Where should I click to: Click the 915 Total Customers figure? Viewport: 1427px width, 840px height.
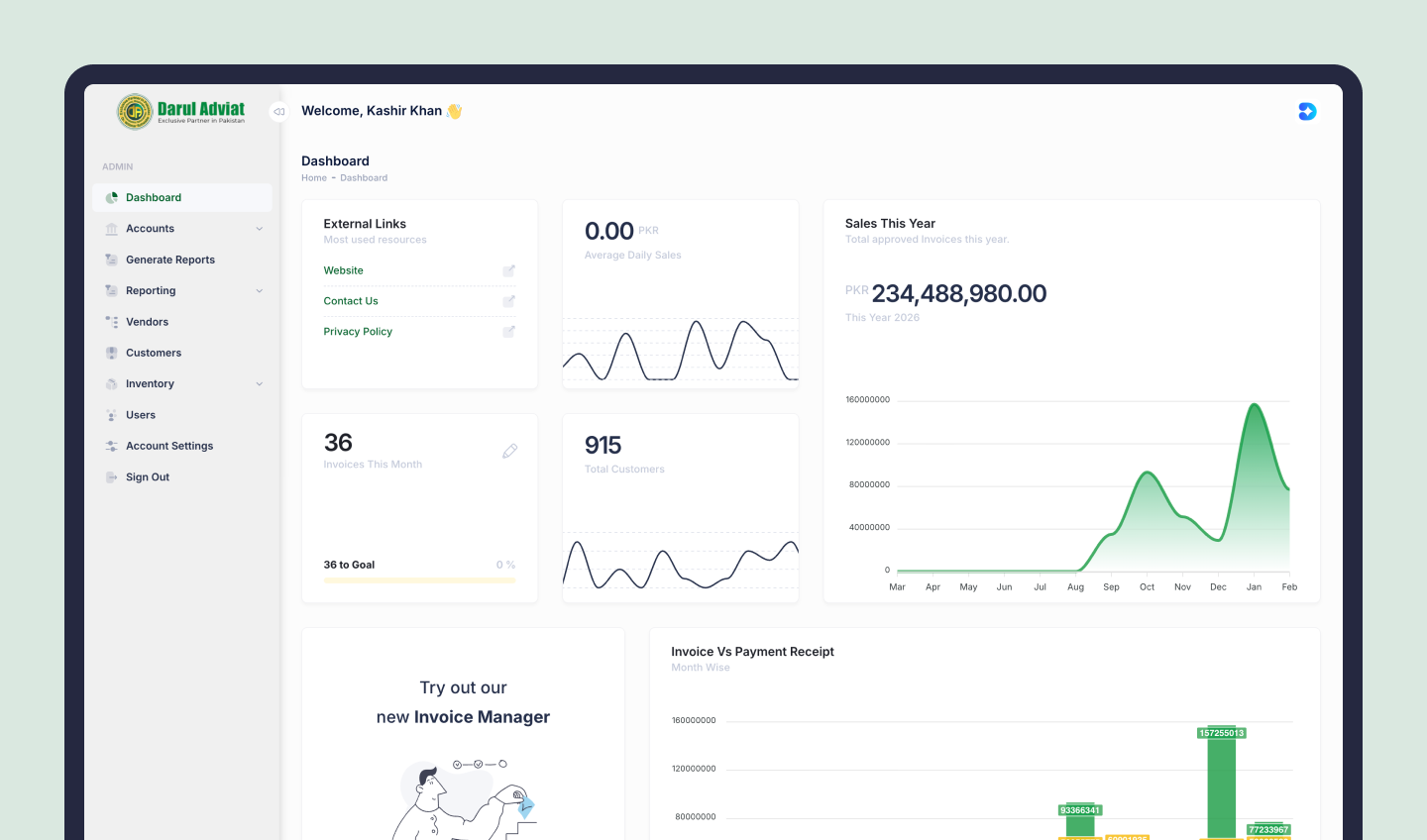coord(603,446)
